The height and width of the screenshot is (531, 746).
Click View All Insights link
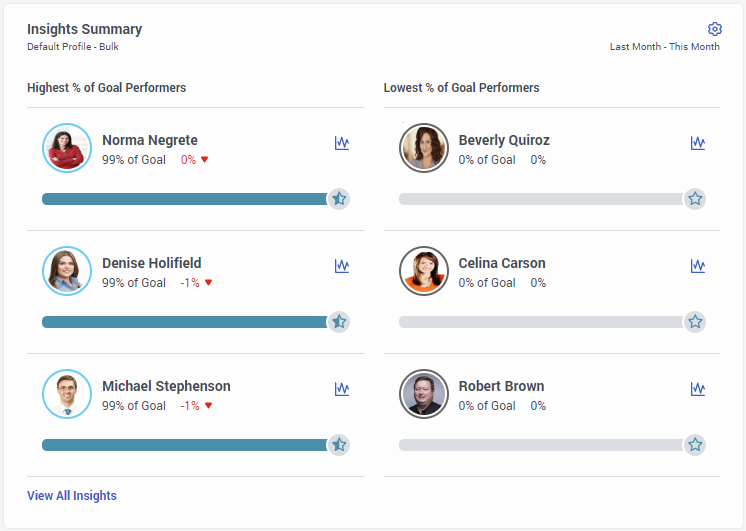click(x=72, y=496)
